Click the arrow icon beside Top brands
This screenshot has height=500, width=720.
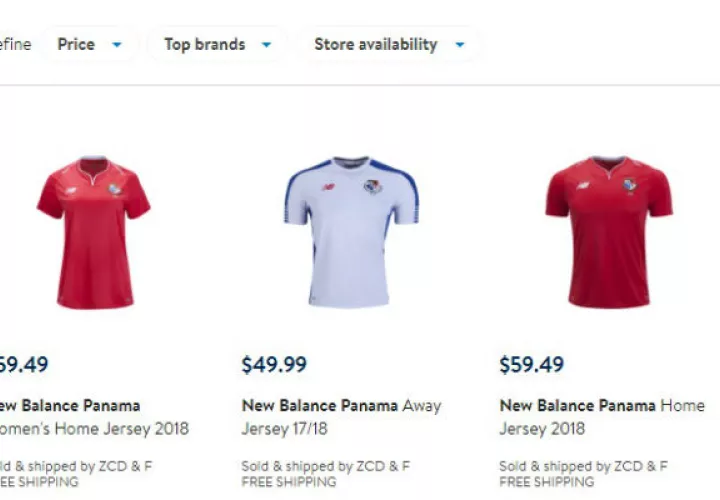266,45
